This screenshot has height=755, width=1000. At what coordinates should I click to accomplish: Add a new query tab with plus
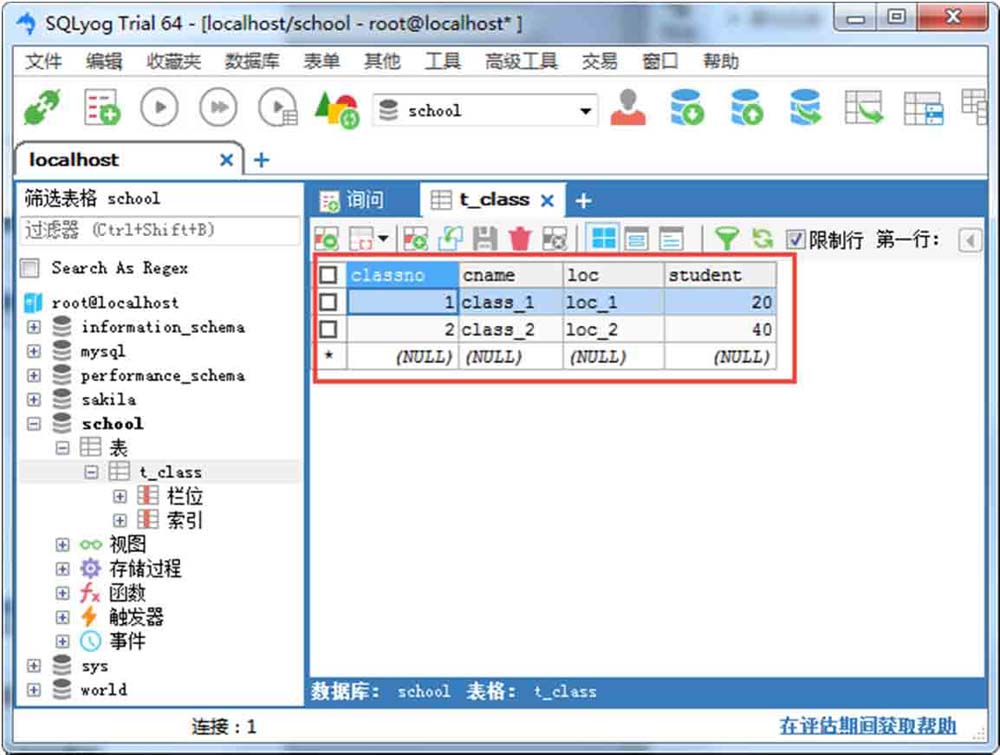(x=584, y=201)
